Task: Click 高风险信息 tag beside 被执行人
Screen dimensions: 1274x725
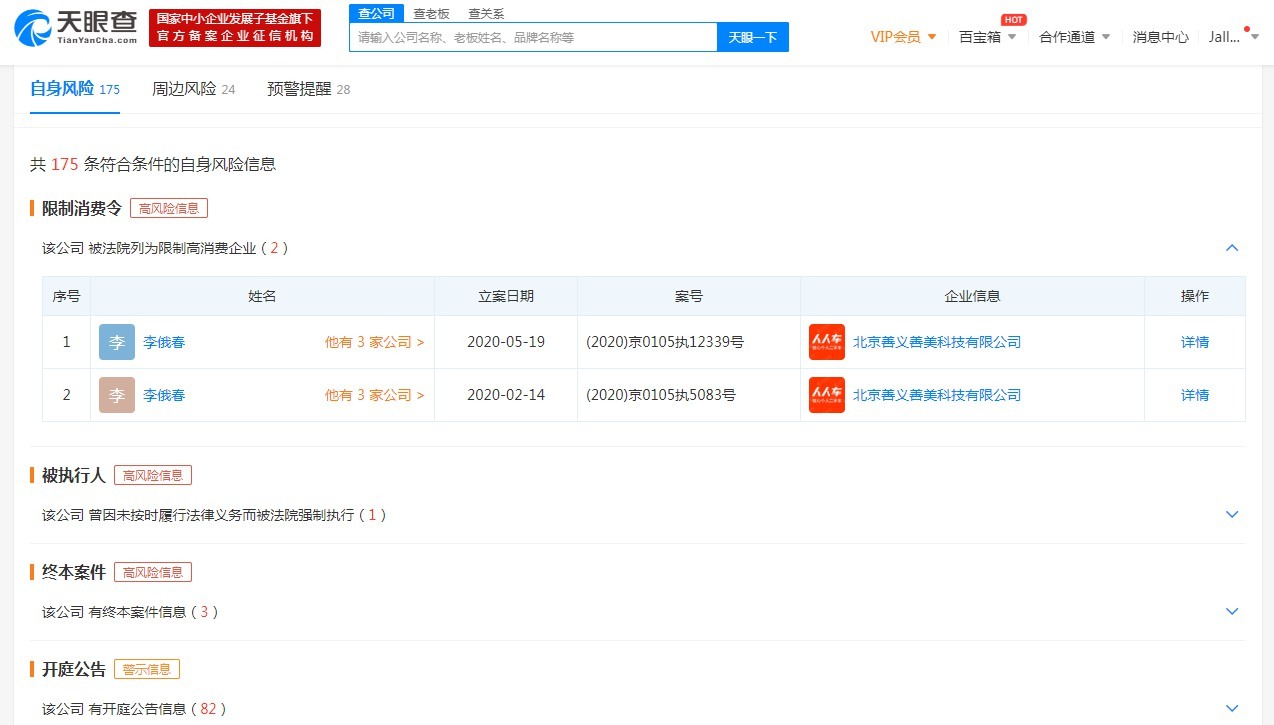Action: coord(153,475)
